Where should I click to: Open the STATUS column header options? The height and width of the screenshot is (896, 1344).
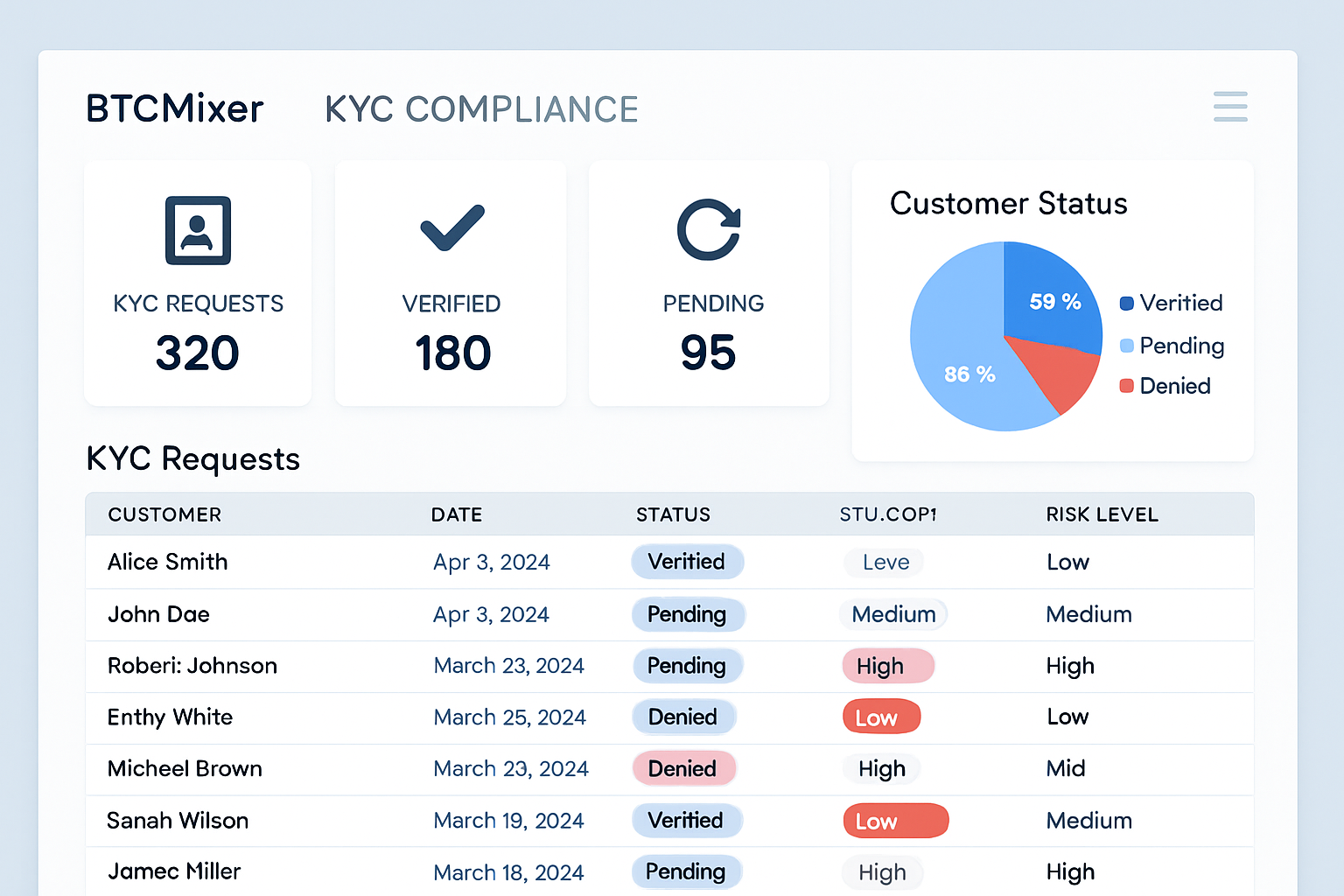pos(673,514)
